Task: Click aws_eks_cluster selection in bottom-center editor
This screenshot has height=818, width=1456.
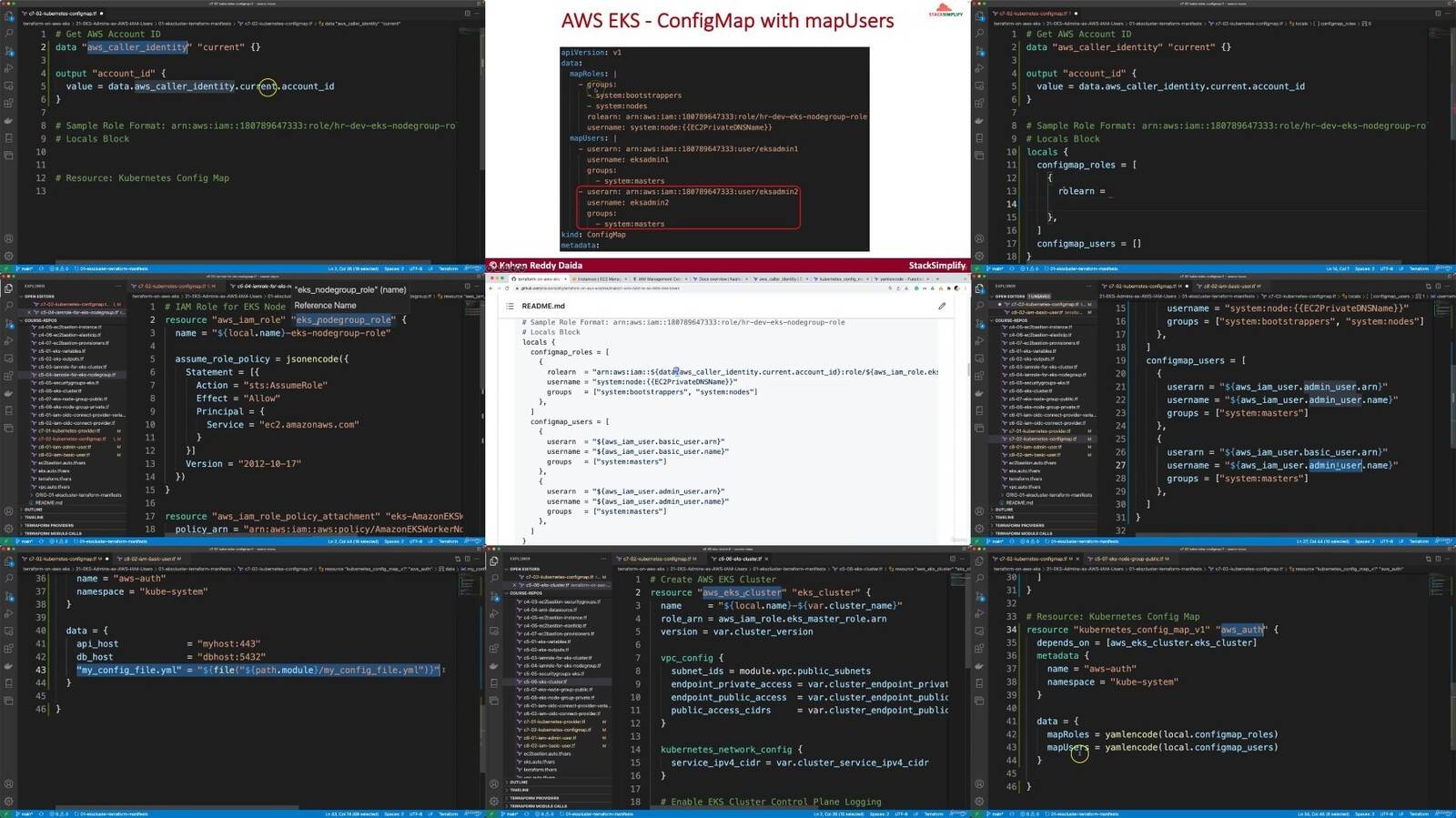Action: [742, 592]
